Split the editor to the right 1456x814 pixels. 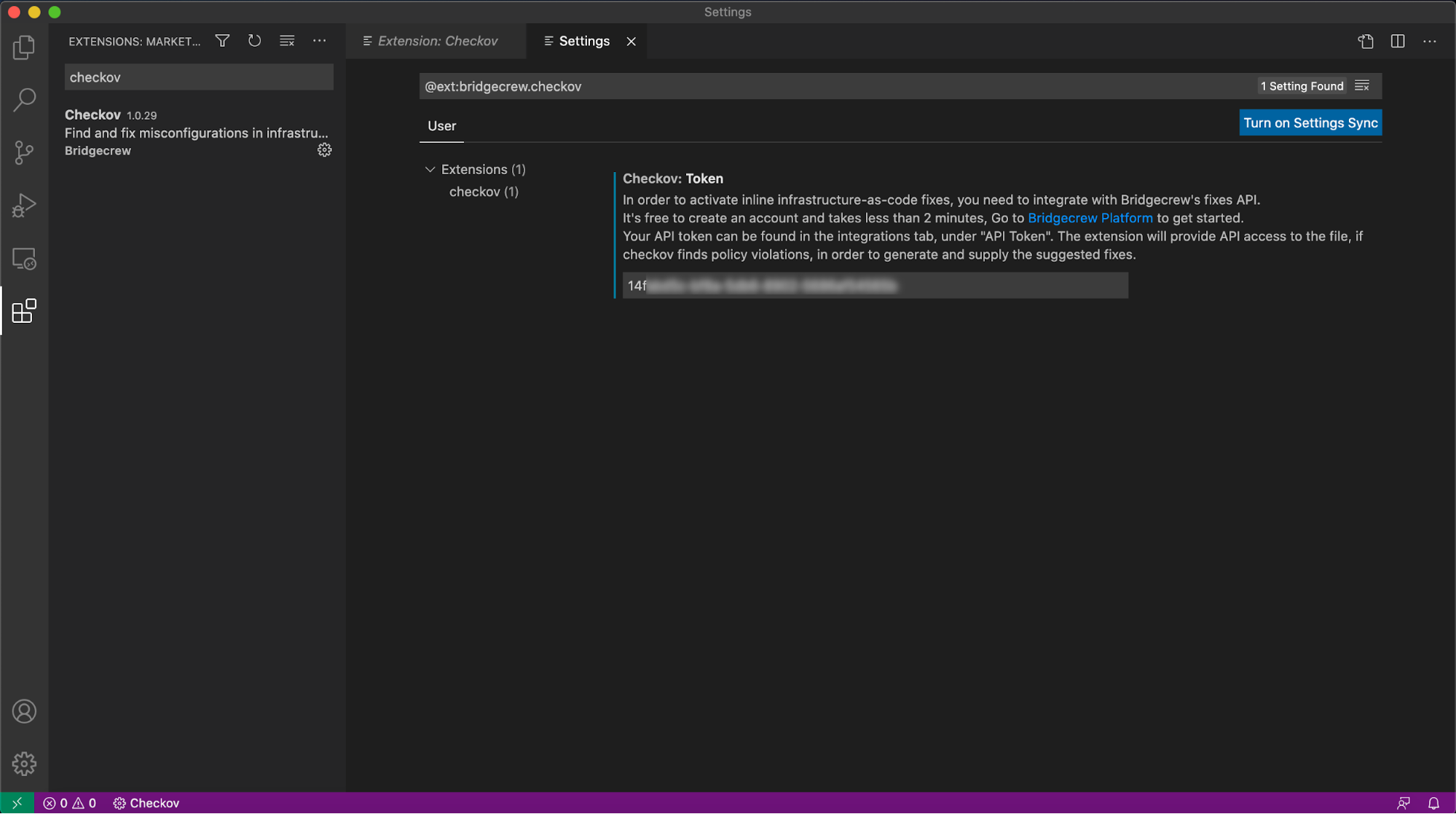[x=1398, y=42]
